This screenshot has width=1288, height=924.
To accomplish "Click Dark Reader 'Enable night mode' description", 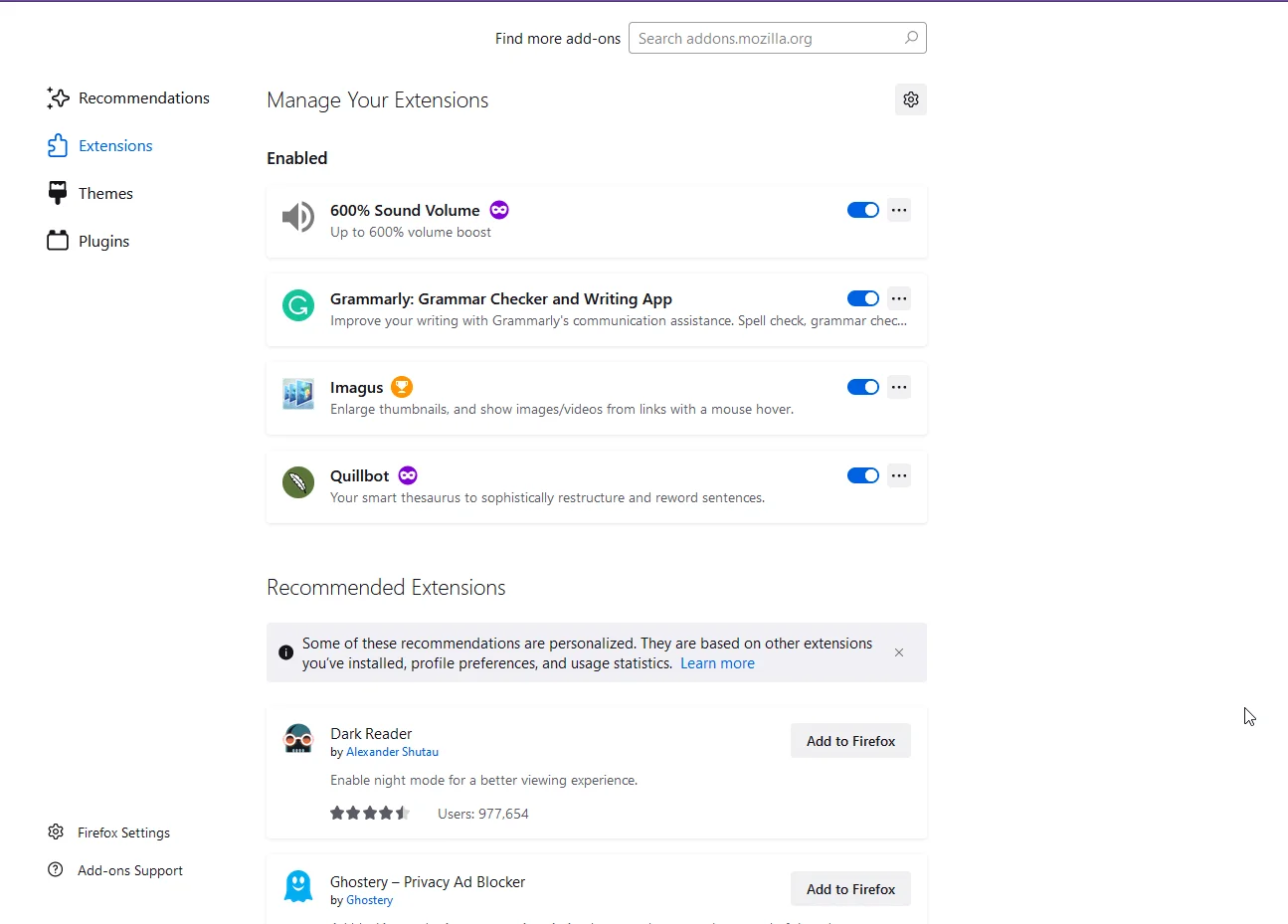I will [484, 780].
